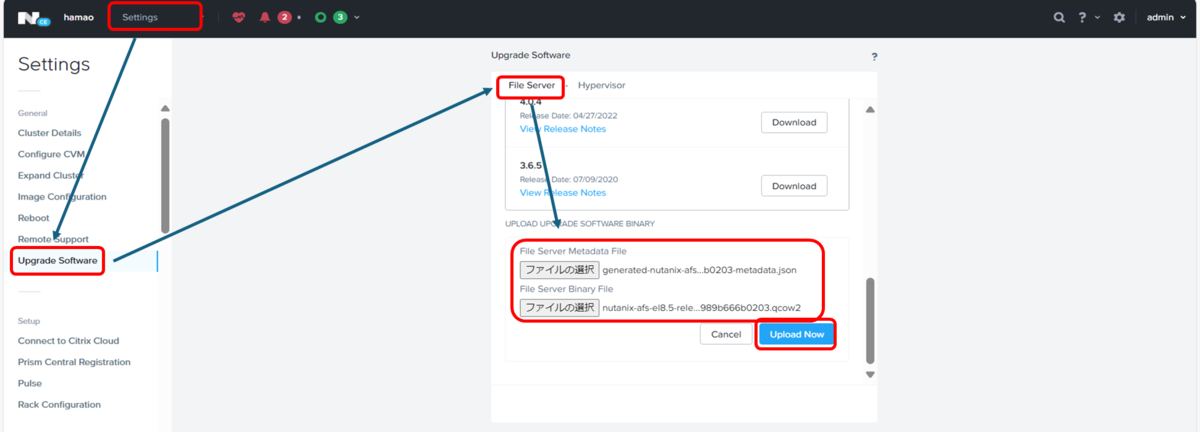Click the nutanix-afs qcow2 file name
This screenshot has height=432, width=1200.
tap(702, 308)
